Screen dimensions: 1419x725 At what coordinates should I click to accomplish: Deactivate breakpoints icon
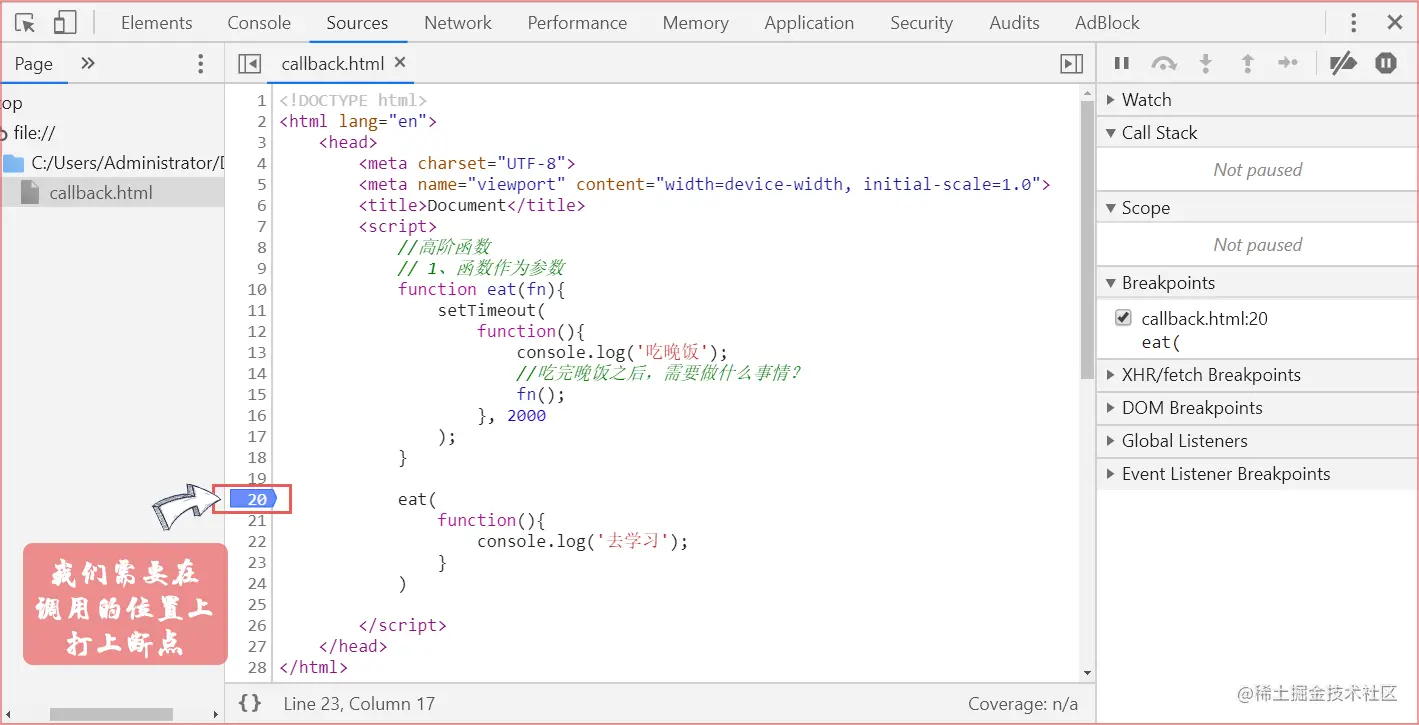point(1343,64)
